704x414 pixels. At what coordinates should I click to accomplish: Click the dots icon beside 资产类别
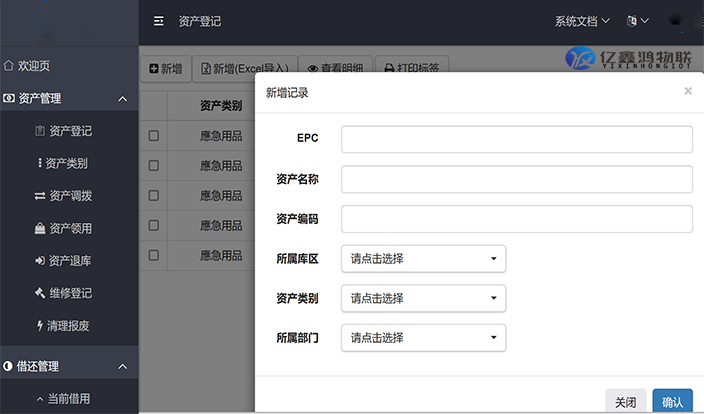(x=40, y=163)
